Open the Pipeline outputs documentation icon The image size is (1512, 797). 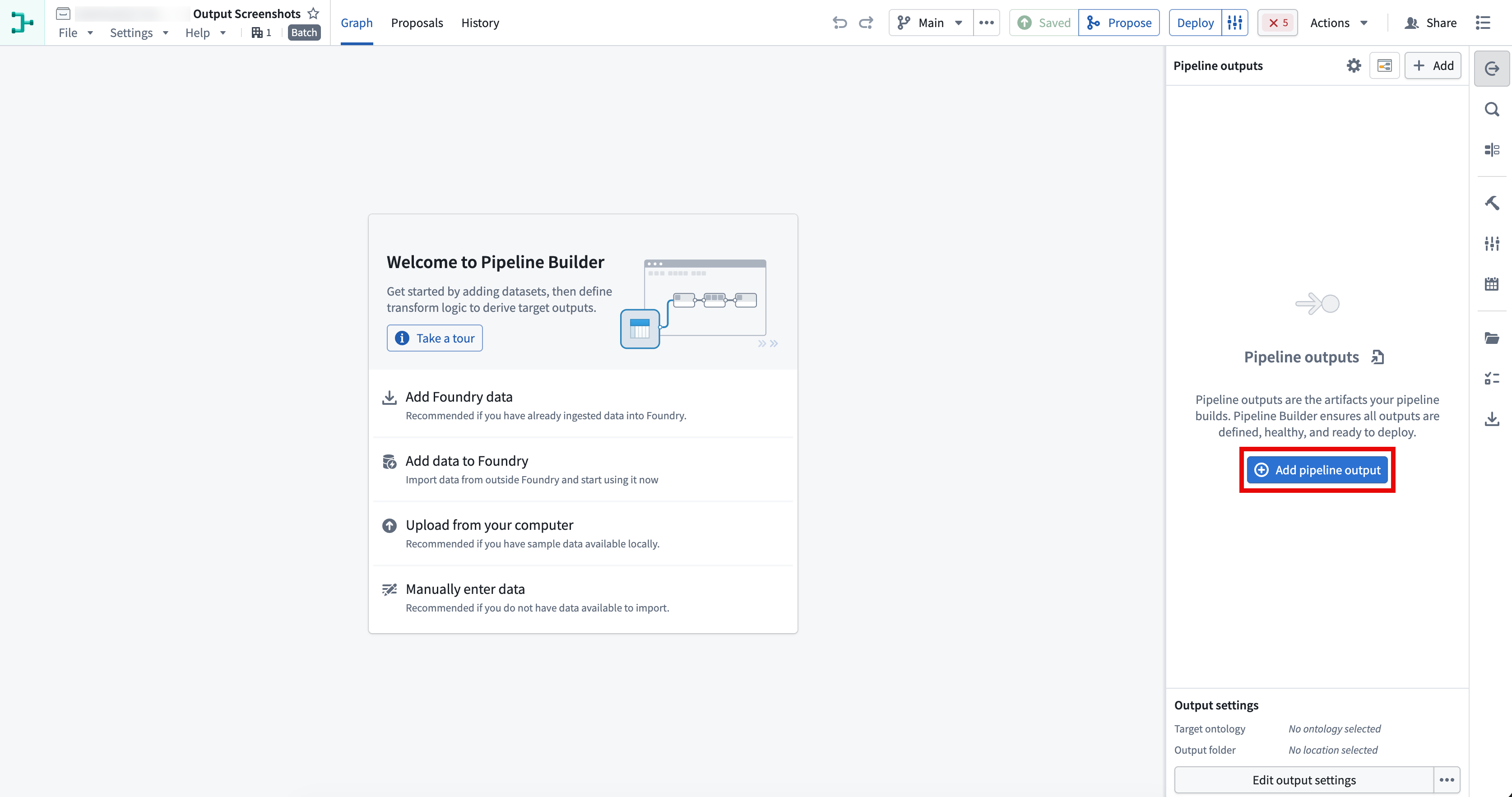point(1377,357)
